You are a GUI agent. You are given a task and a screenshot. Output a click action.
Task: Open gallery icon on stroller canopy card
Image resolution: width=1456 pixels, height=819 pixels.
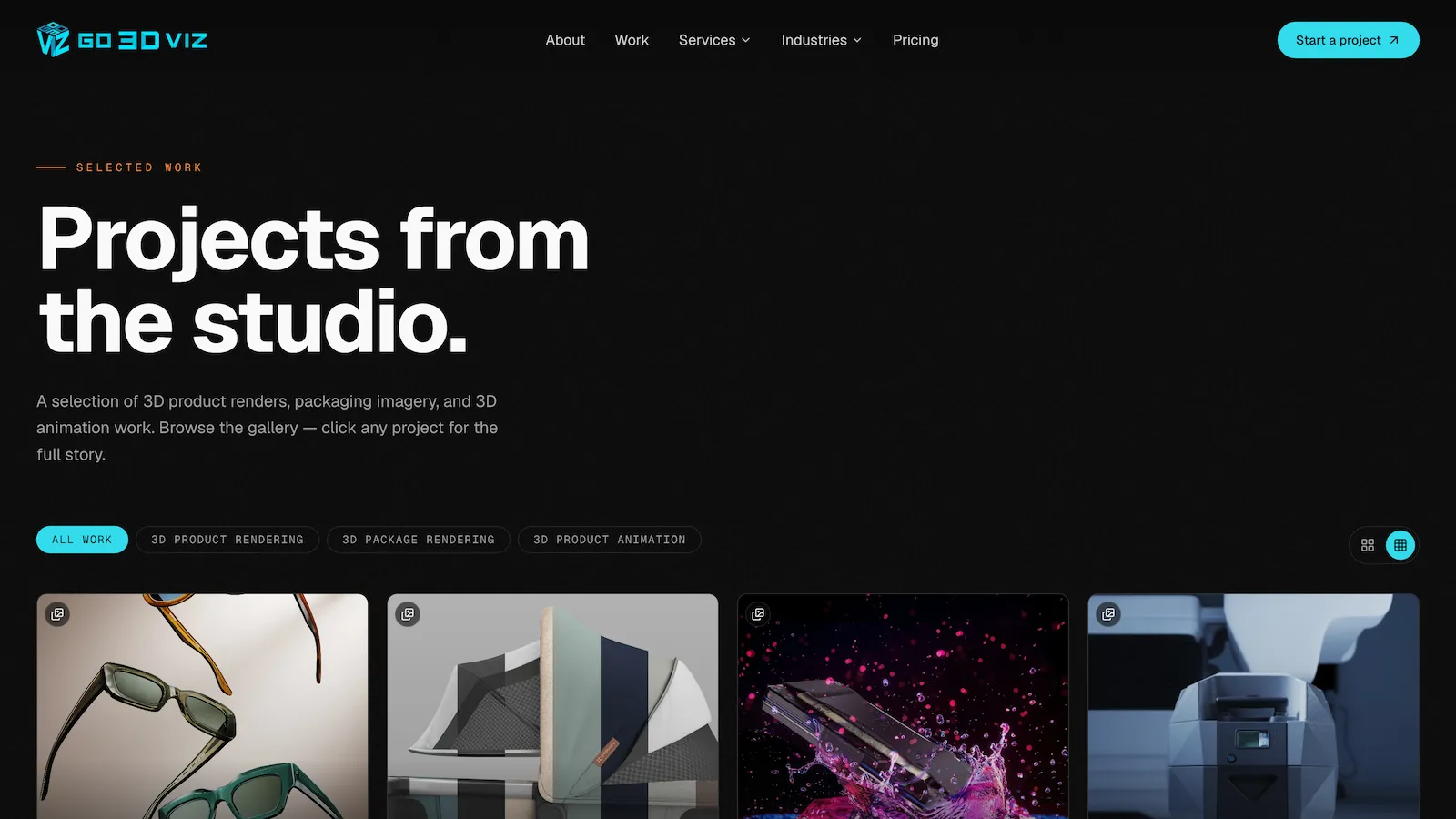(408, 614)
